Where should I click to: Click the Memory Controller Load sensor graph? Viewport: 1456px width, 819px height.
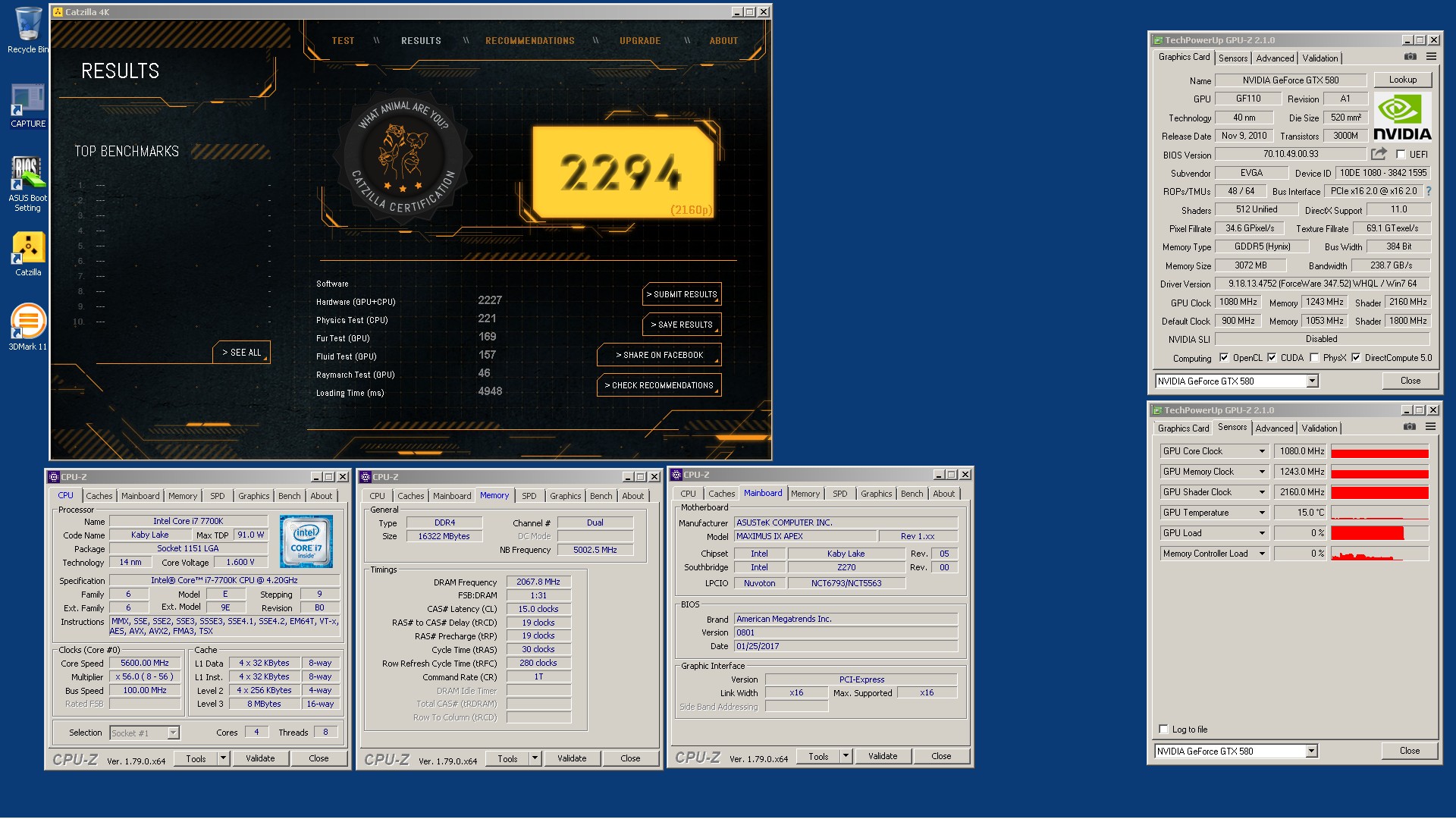tap(1380, 554)
